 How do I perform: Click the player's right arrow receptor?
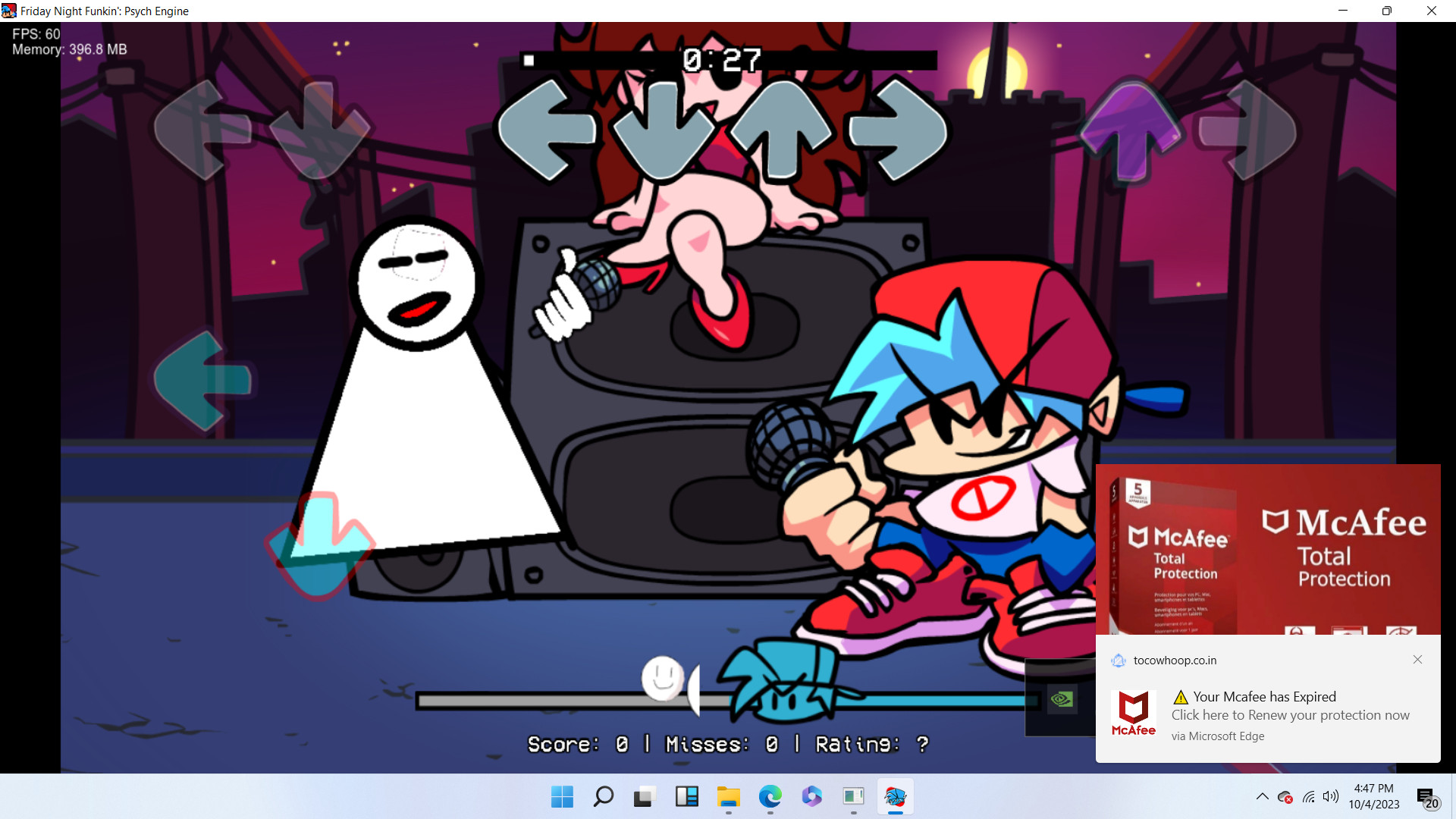[899, 130]
